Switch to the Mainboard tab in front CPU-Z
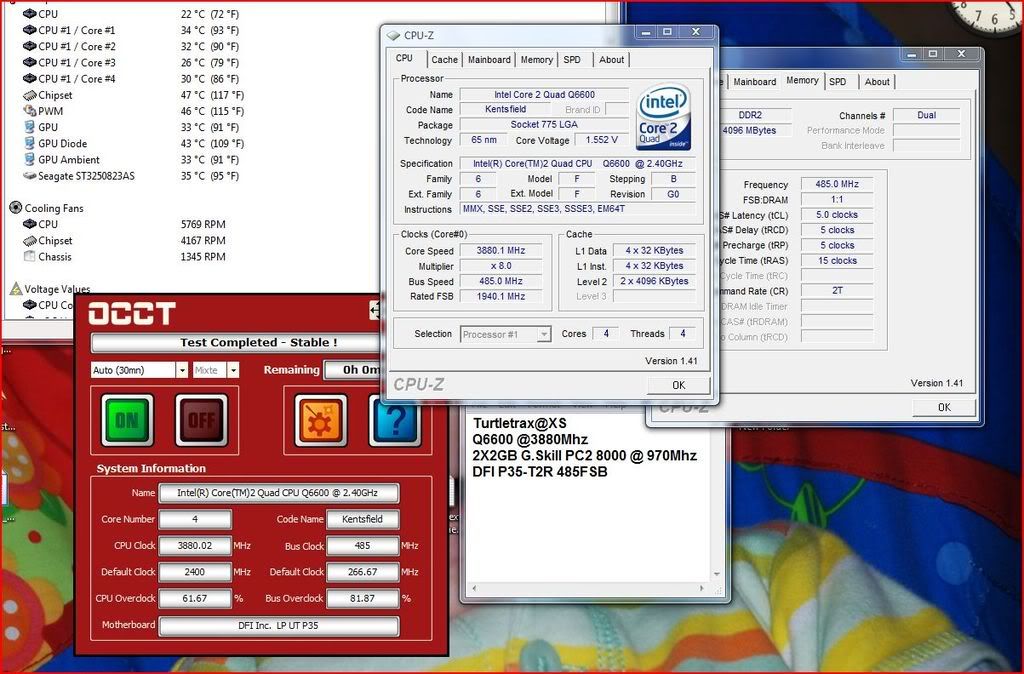This screenshot has height=674, width=1024. click(489, 59)
